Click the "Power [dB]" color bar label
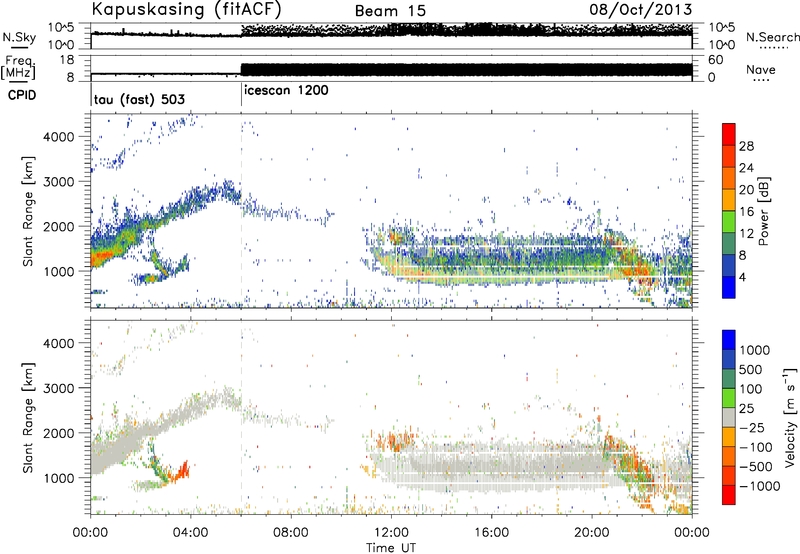 pyautogui.click(x=764, y=211)
